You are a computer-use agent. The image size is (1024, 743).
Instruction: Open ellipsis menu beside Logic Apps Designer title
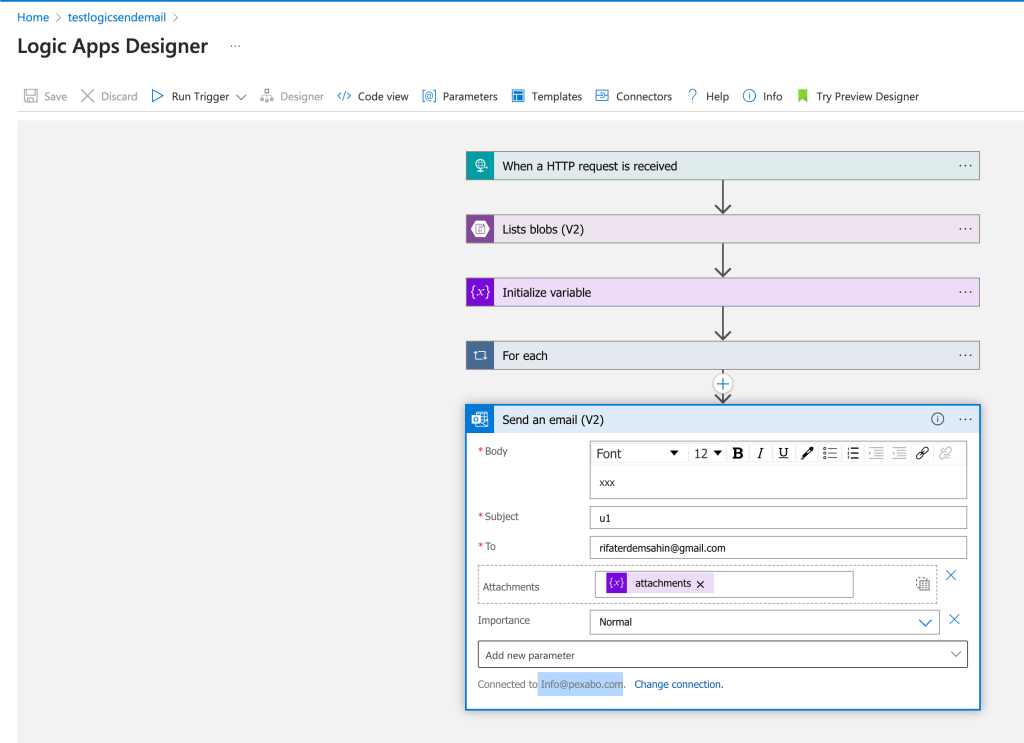coord(235,46)
